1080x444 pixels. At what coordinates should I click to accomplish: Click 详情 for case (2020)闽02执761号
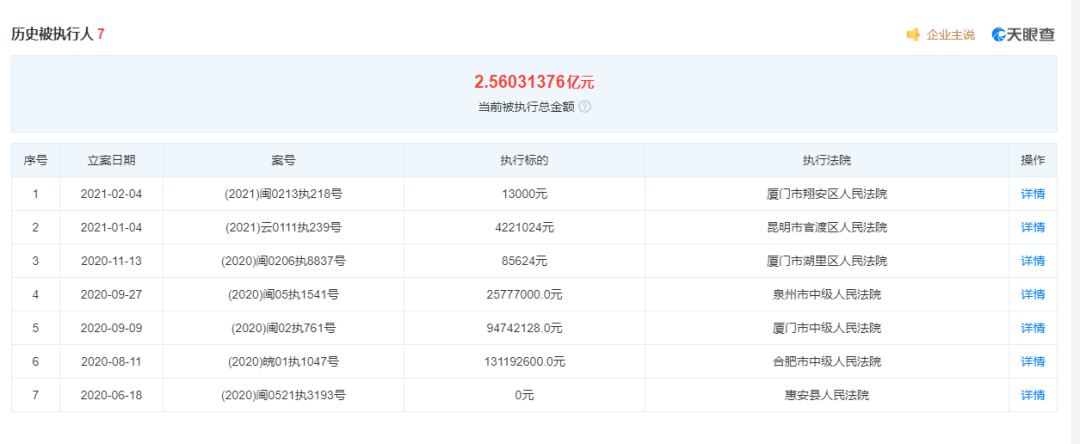pyautogui.click(x=1032, y=328)
